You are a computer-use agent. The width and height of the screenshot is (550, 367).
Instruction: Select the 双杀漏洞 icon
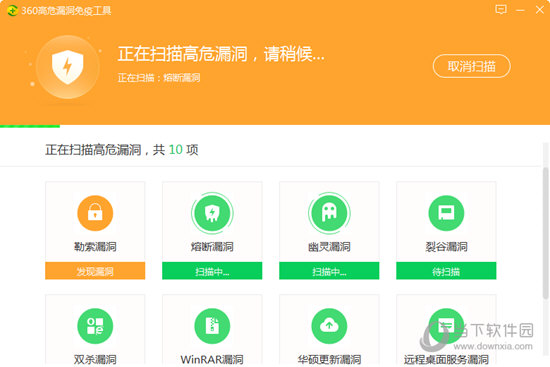(95, 326)
